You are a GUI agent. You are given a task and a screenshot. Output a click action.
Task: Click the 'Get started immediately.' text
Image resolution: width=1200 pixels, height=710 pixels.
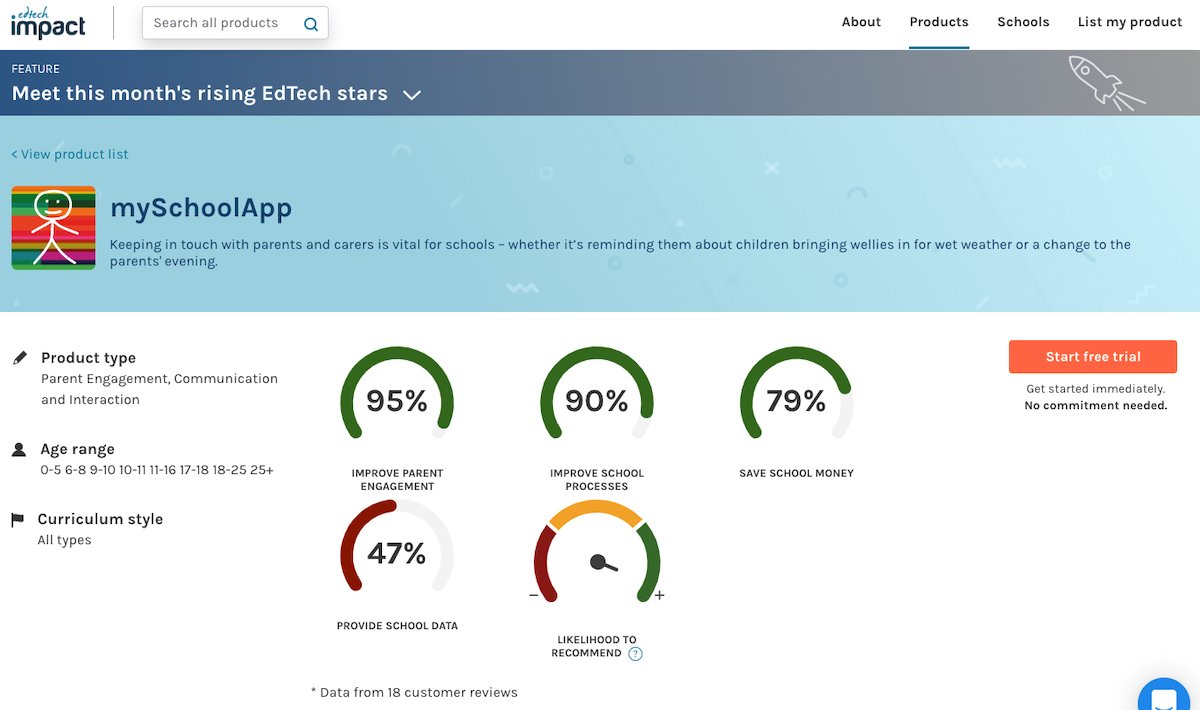coord(1096,389)
